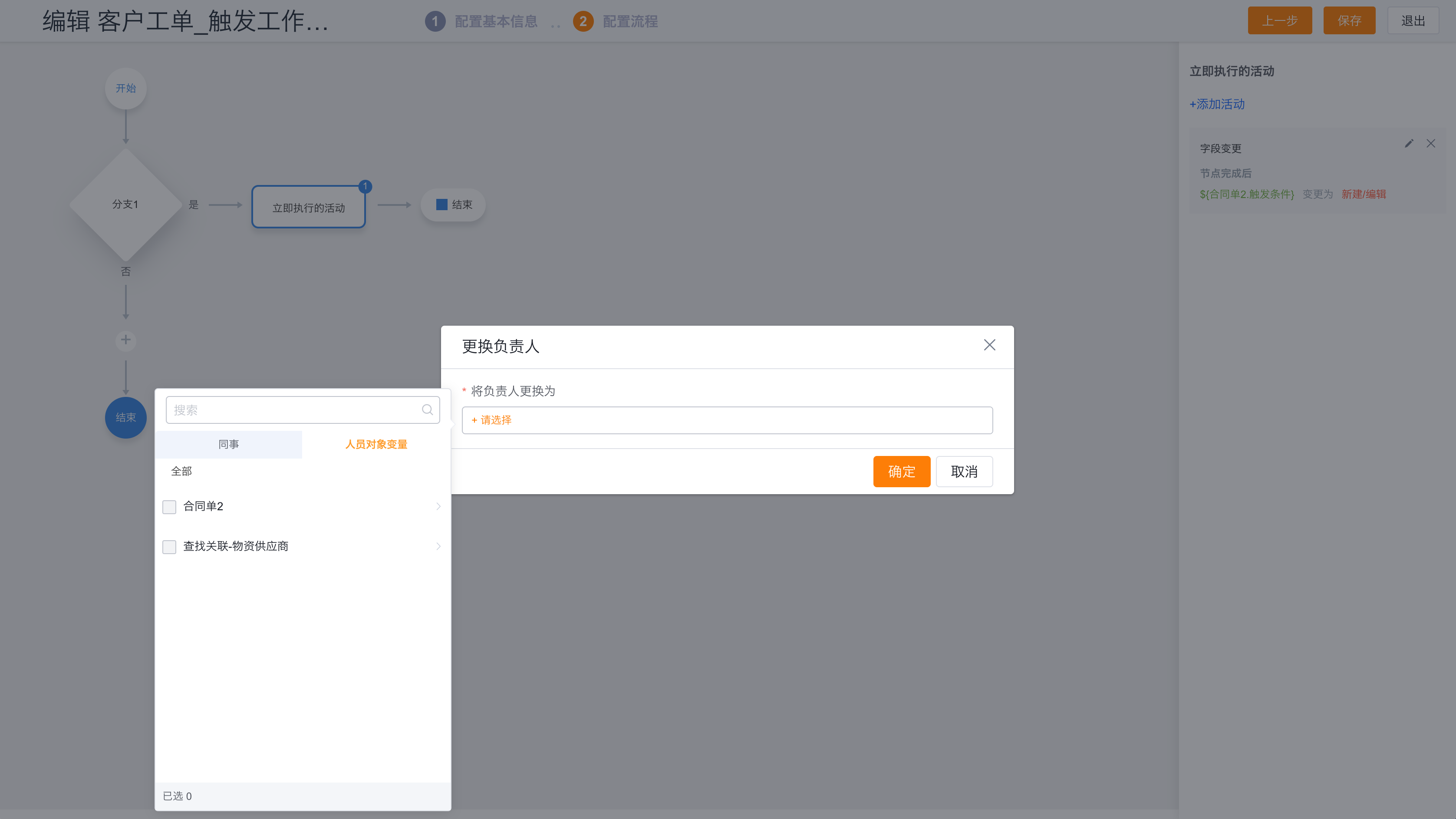Viewport: 1456px width, 819px height.
Task: Select the 结束 circle node
Action: pyautogui.click(x=125, y=417)
